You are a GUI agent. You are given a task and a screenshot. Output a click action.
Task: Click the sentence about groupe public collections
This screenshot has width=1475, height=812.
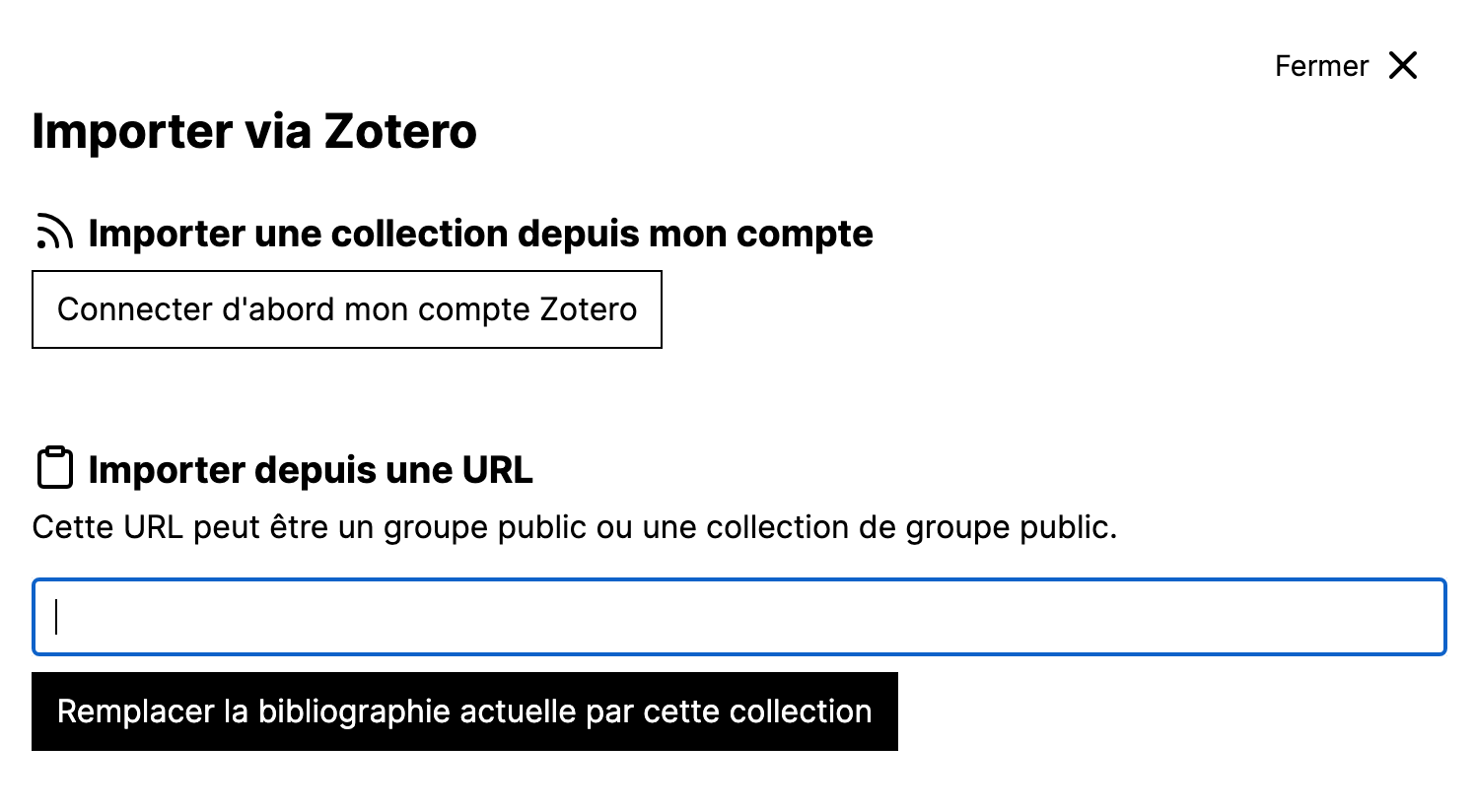[x=575, y=526]
